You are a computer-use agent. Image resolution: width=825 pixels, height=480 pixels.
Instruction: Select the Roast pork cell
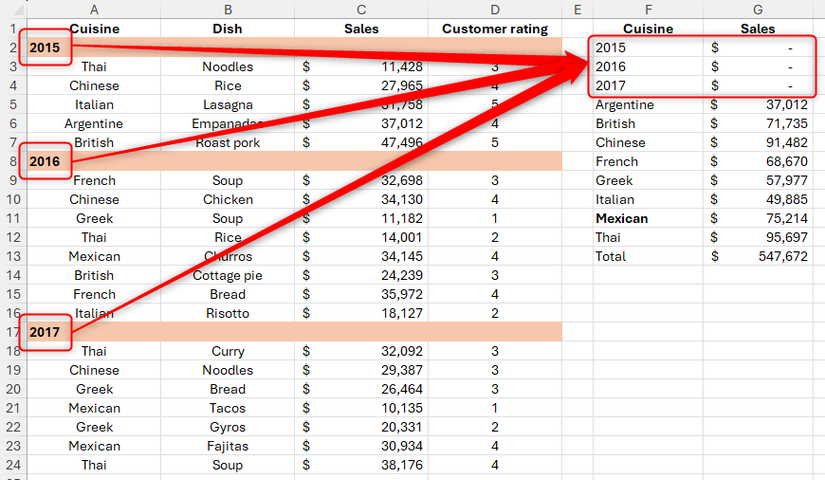(x=227, y=143)
